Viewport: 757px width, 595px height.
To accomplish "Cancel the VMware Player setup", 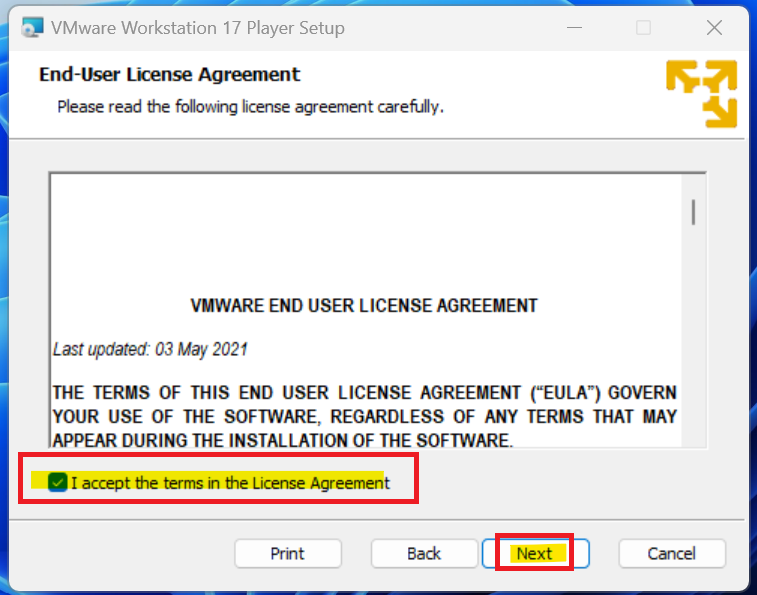I will click(x=672, y=553).
